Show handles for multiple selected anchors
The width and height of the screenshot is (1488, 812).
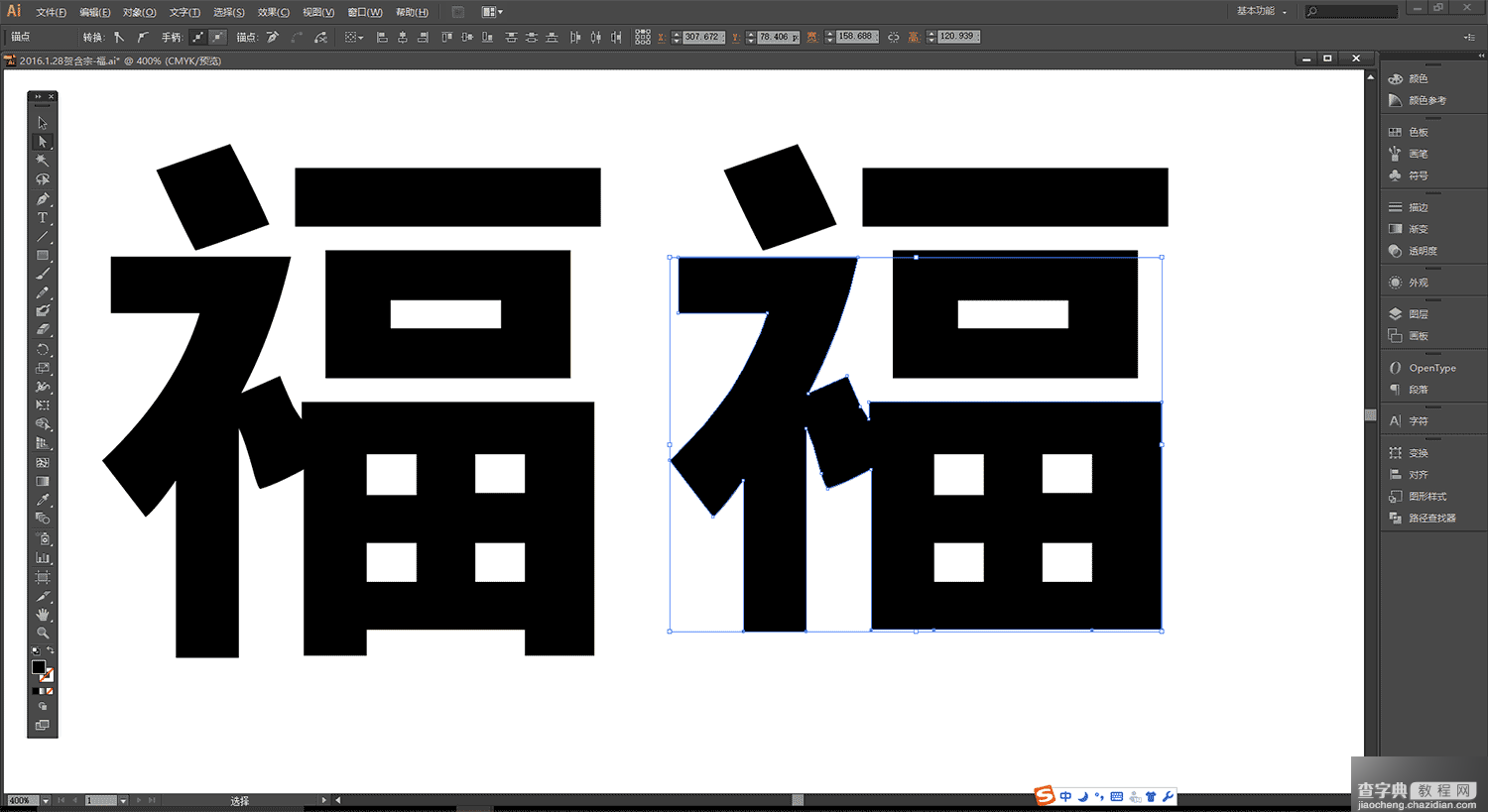197,37
